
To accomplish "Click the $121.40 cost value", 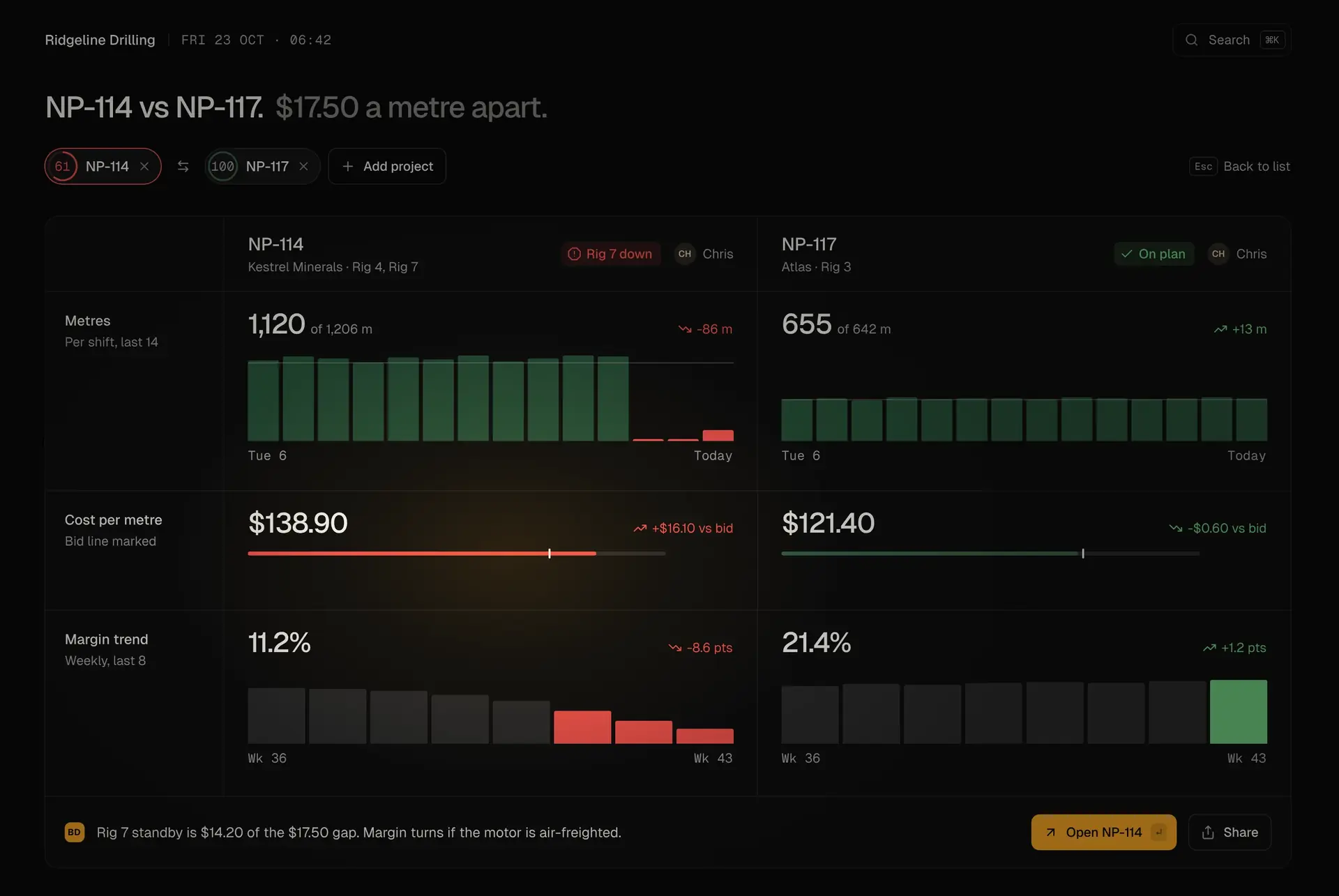I will 828,523.
